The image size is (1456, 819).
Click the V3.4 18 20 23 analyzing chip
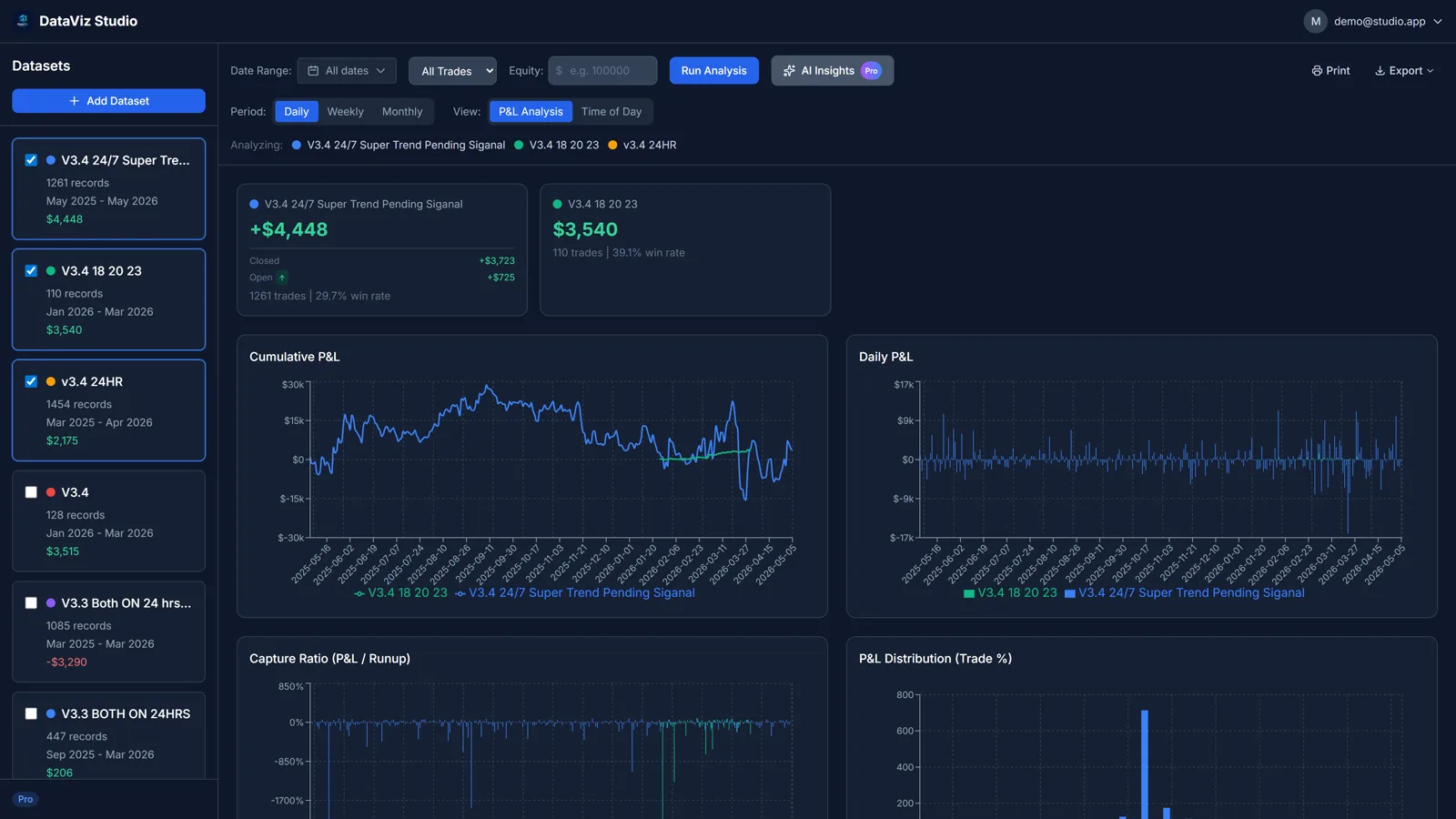tap(557, 146)
